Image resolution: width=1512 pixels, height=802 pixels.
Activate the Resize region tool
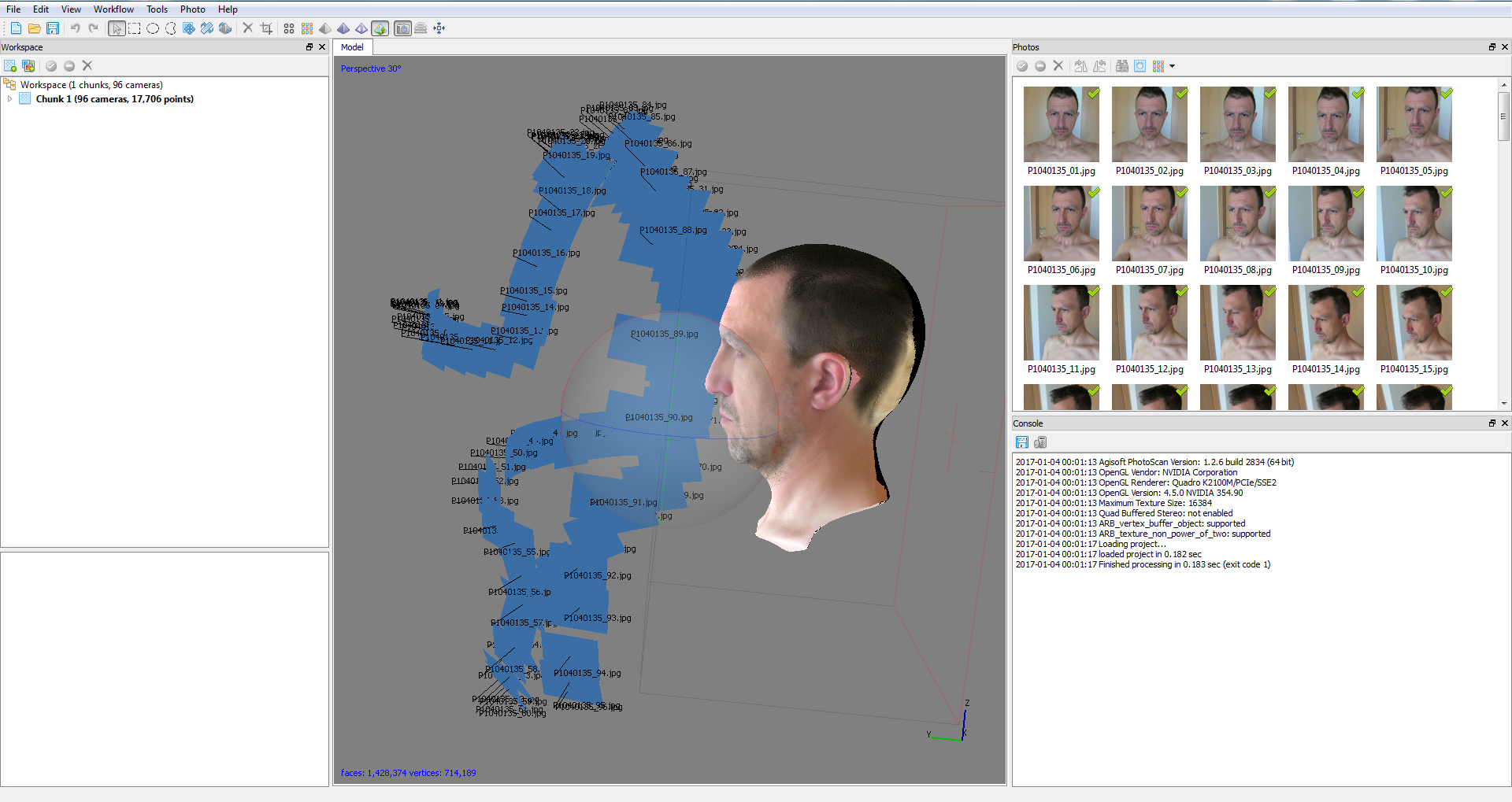207,28
